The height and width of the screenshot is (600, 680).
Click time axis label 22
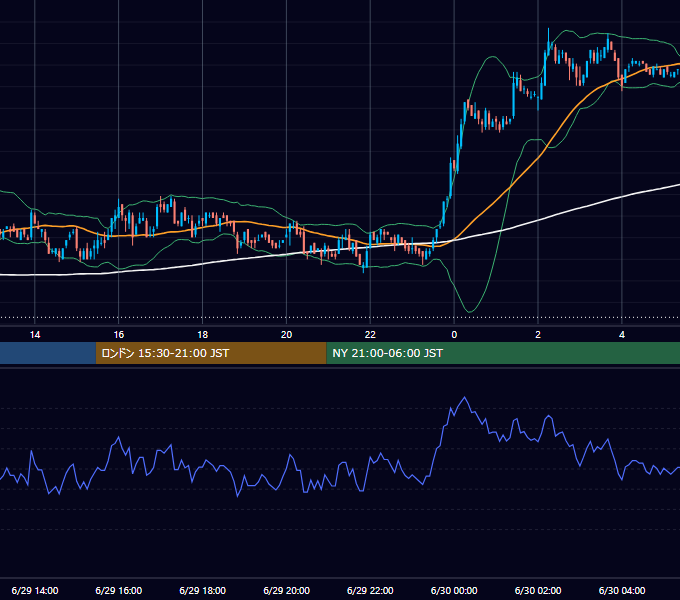click(x=370, y=335)
